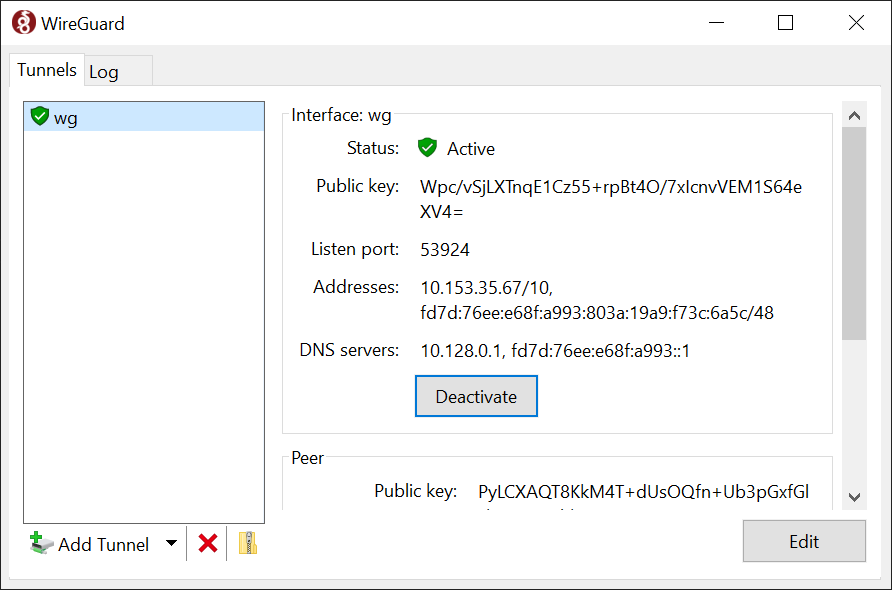Switch to the Log tab
The width and height of the screenshot is (892, 590).
103,70
